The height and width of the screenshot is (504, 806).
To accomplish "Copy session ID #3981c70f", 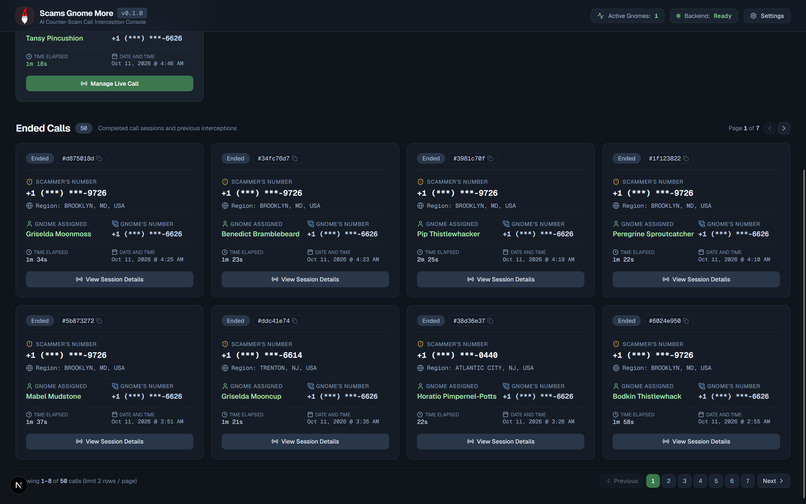I will click(490, 158).
